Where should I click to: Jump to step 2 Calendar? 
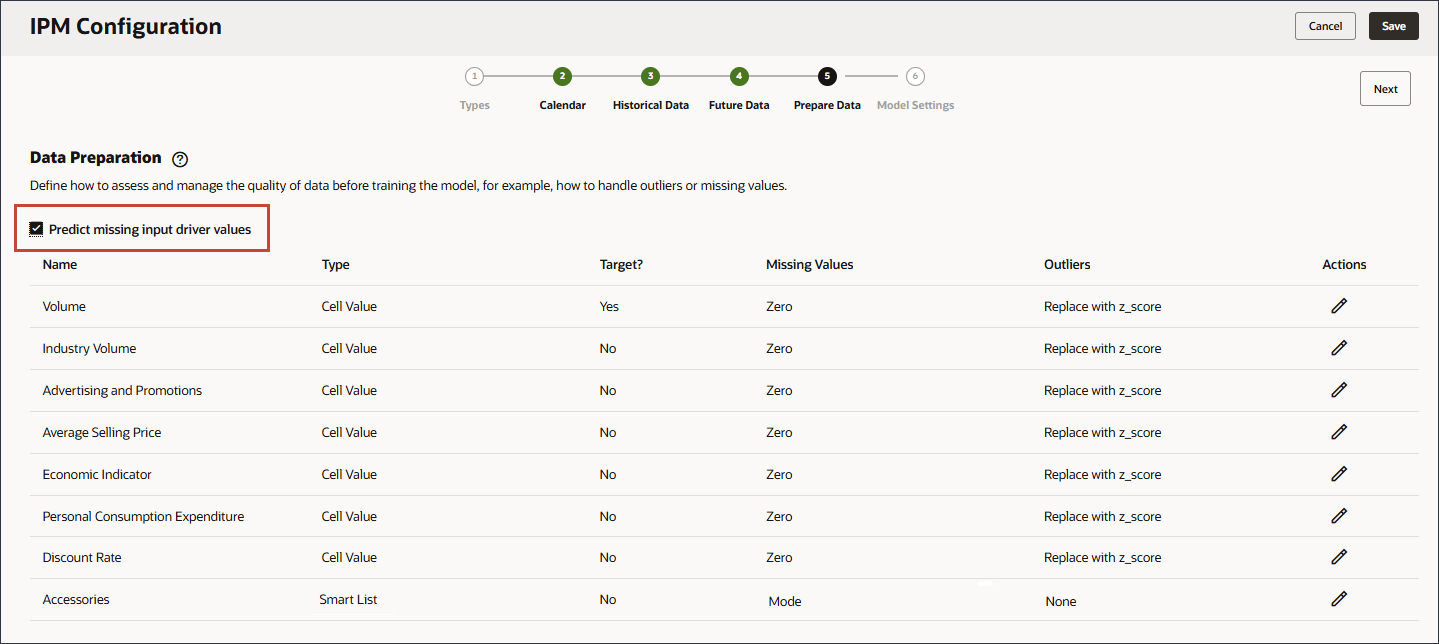(x=562, y=76)
